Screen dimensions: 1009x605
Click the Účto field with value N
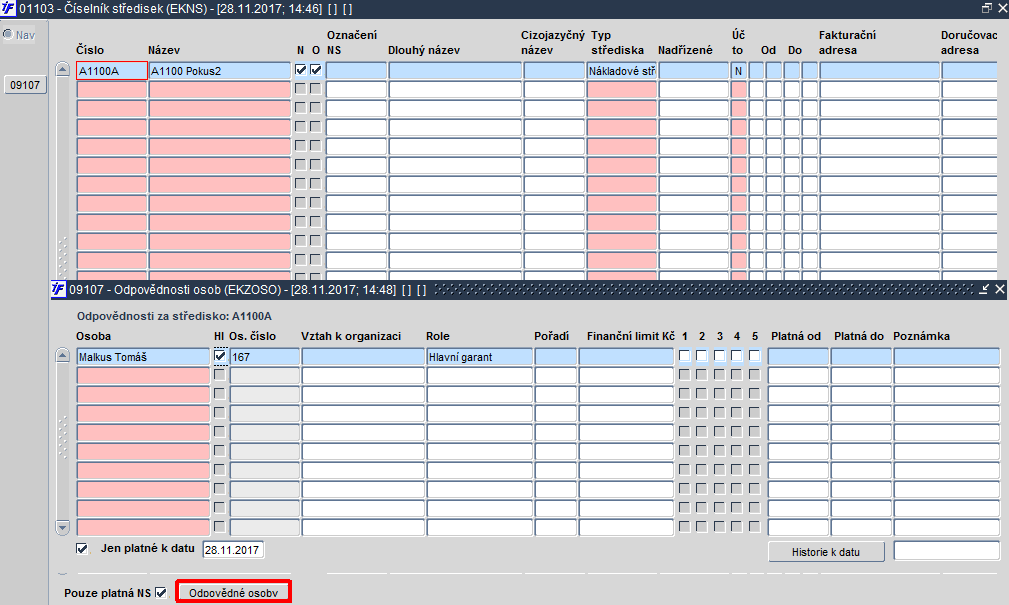pyautogui.click(x=739, y=71)
